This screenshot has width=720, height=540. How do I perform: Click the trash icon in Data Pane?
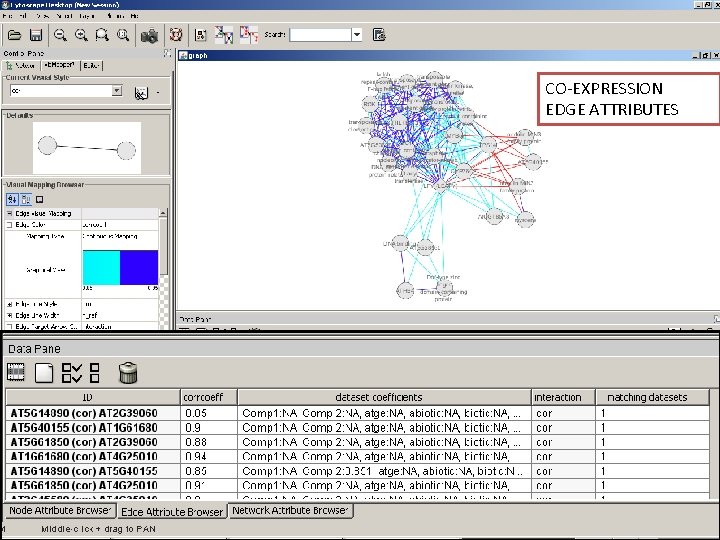tap(128, 373)
